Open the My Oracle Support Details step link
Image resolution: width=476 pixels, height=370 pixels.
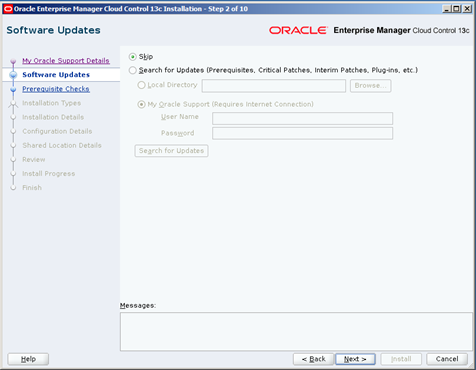coord(66,61)
